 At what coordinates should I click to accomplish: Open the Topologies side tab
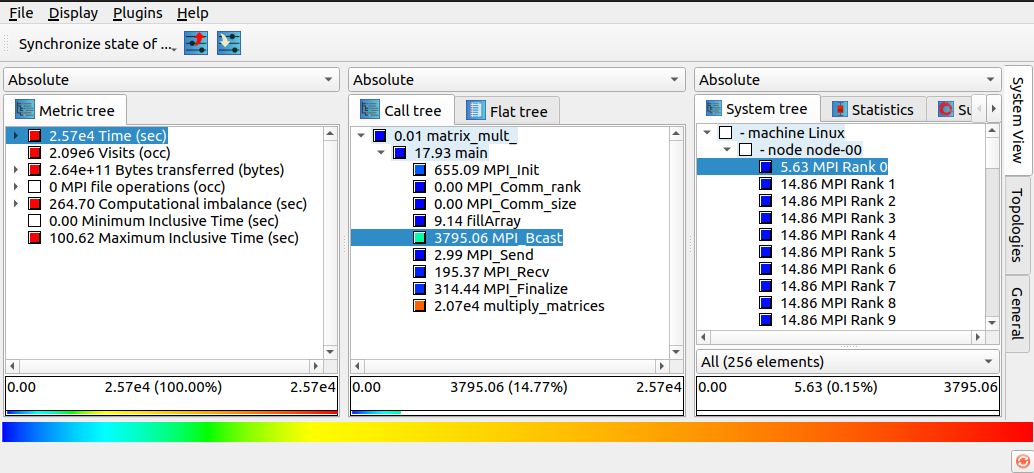coord(1018,224)
